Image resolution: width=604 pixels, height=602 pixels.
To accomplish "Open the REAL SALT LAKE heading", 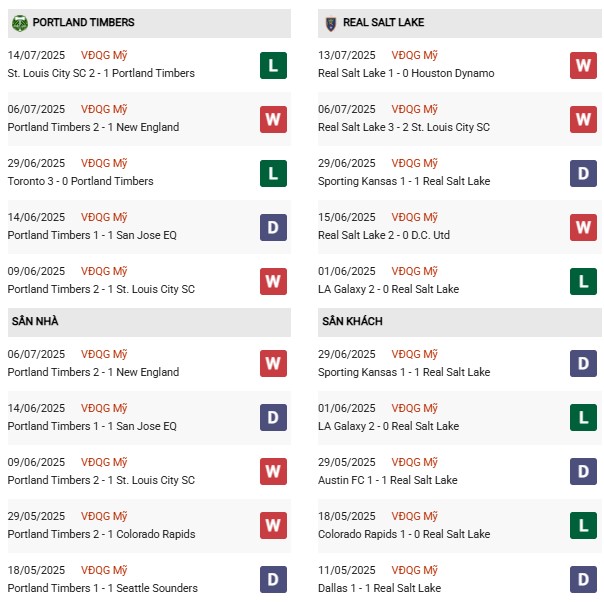I will coord(383,22).
